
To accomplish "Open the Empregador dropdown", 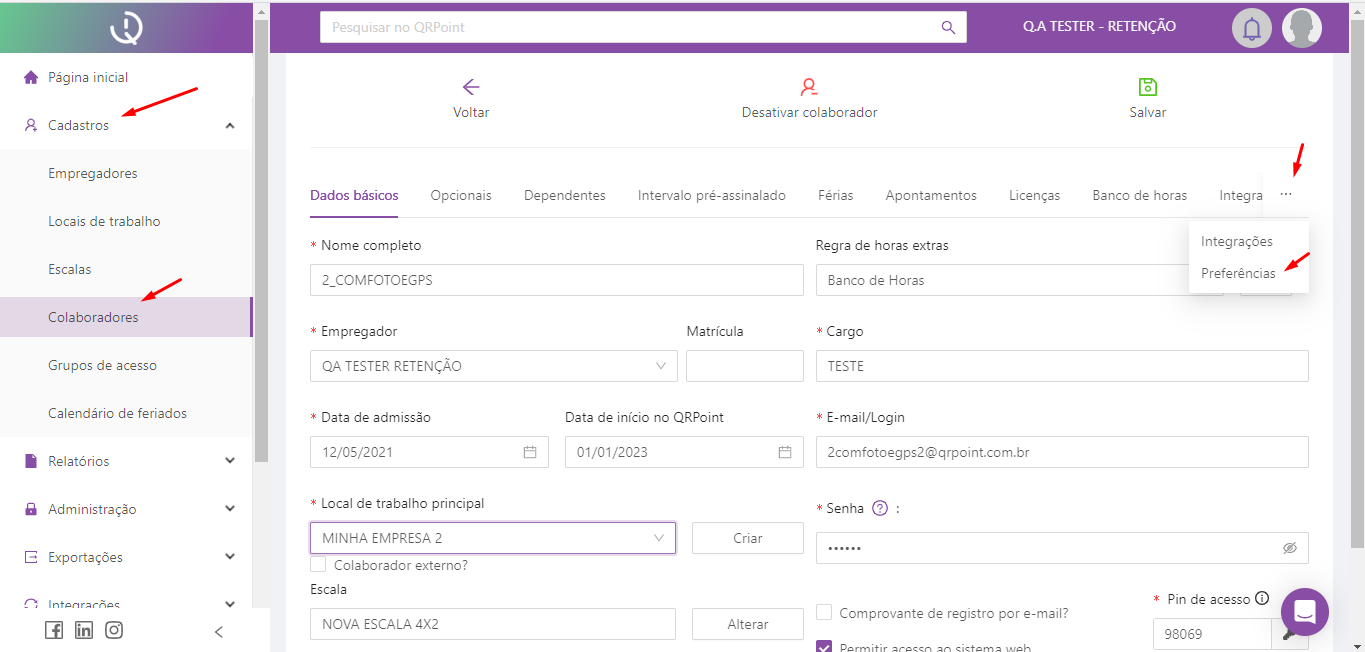I will pos(493,366).
